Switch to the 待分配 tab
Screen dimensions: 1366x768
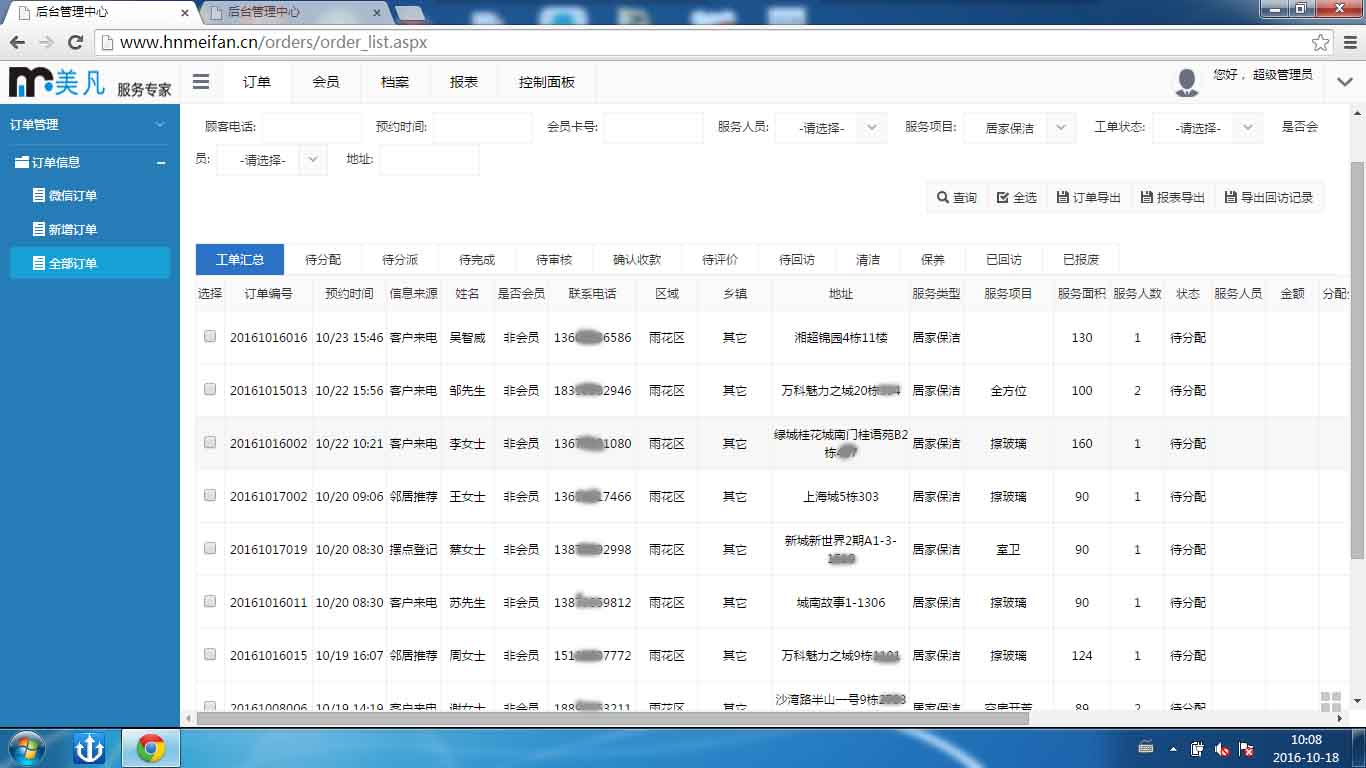pos(324,259)
